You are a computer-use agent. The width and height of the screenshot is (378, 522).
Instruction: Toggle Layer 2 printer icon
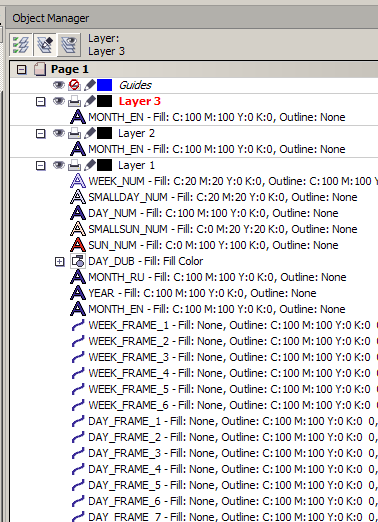(74, 133)
